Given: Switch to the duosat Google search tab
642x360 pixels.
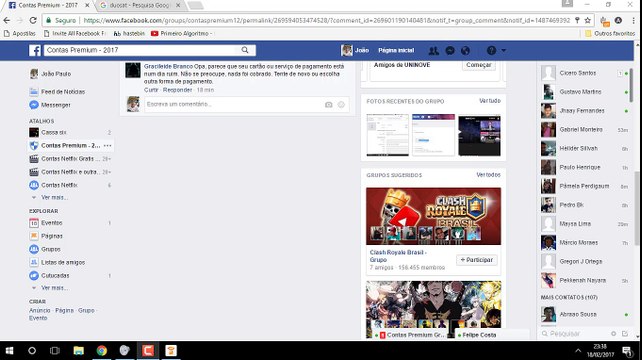Looking at the screenshot, I should point(140,5).
